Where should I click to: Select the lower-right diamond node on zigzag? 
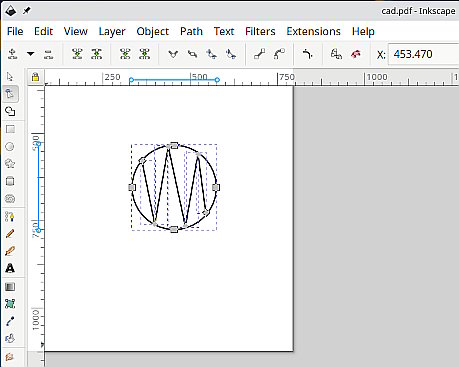pyautogui.click(x=206, y=212)
